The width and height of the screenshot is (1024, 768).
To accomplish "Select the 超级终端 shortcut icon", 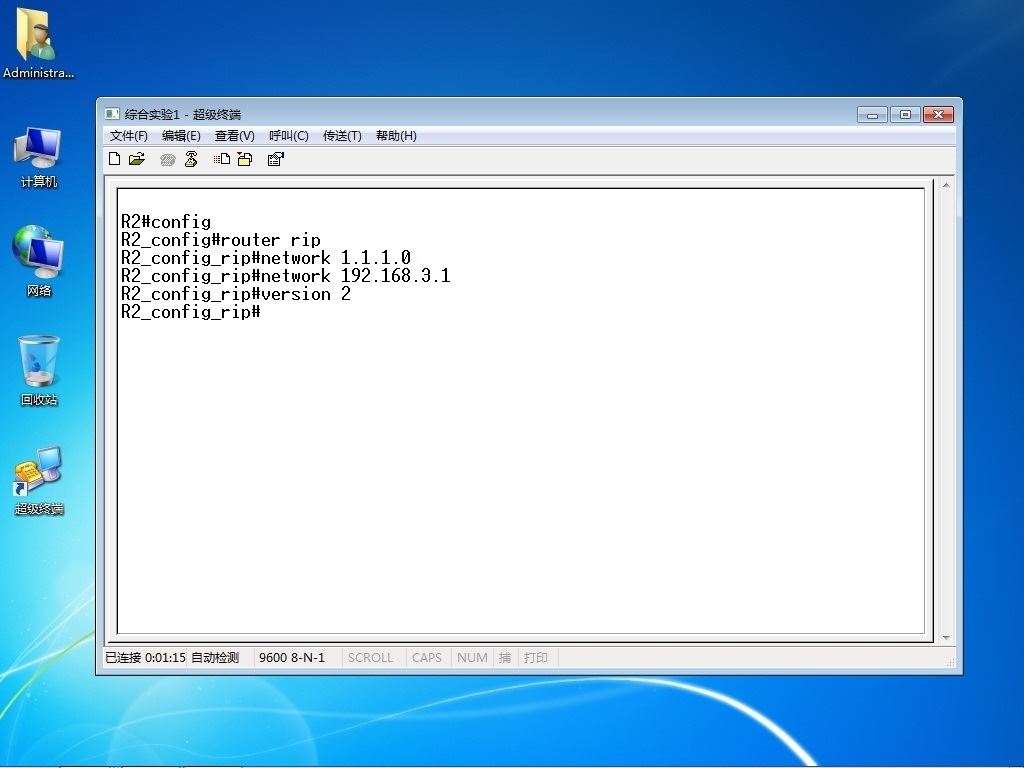I will pos(39,481).
